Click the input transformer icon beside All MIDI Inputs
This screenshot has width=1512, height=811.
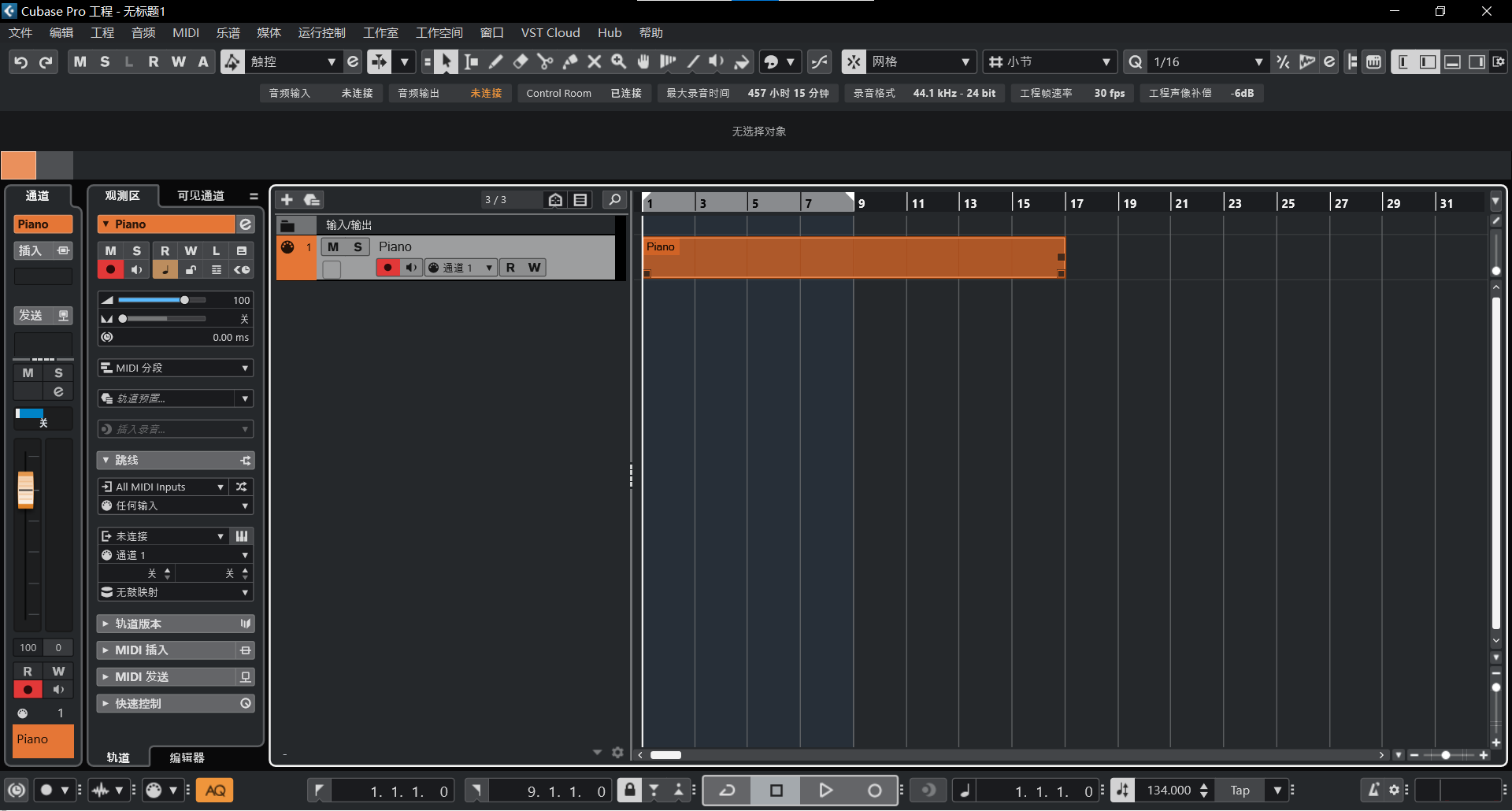(242, 487)
